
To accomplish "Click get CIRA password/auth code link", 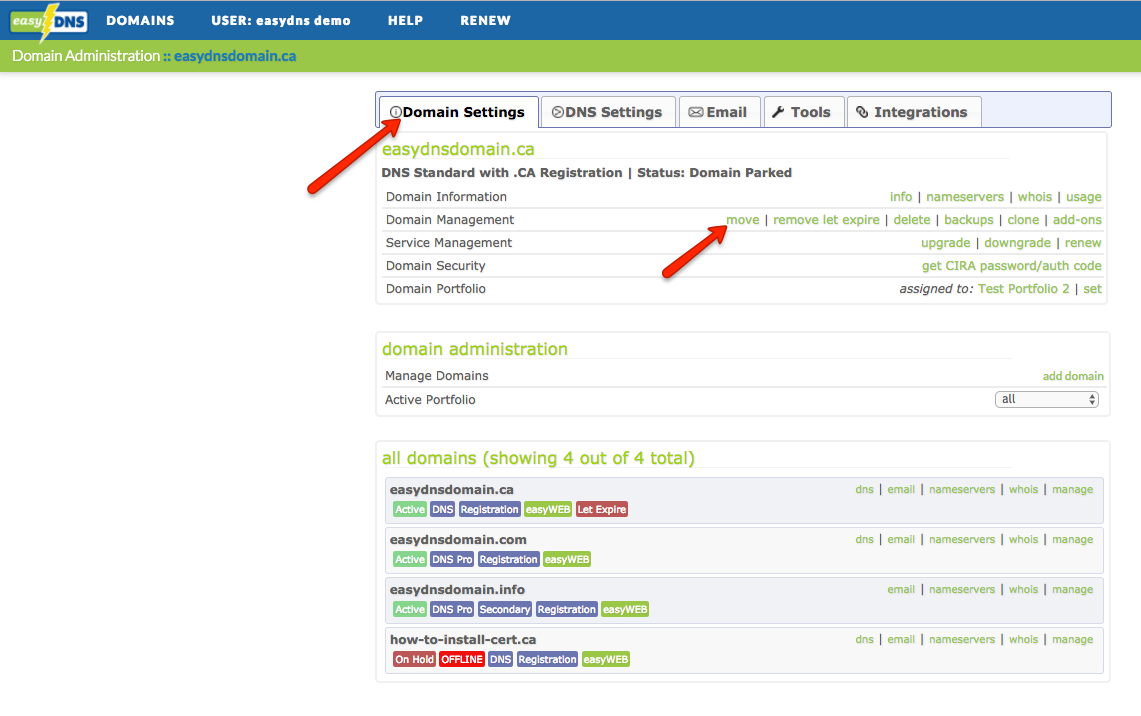I will click(x=1011, y=266).
